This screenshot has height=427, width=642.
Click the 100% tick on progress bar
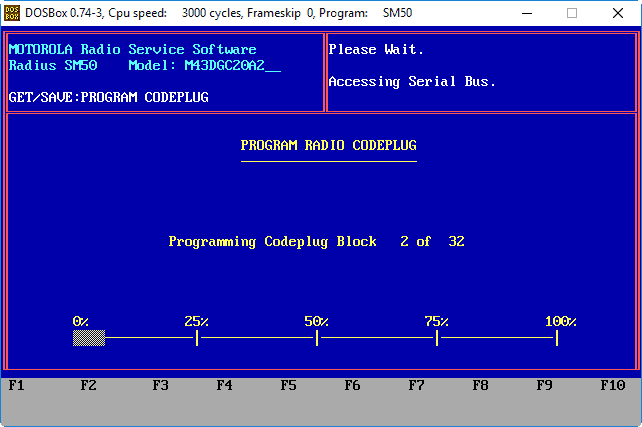pos(557,338)
